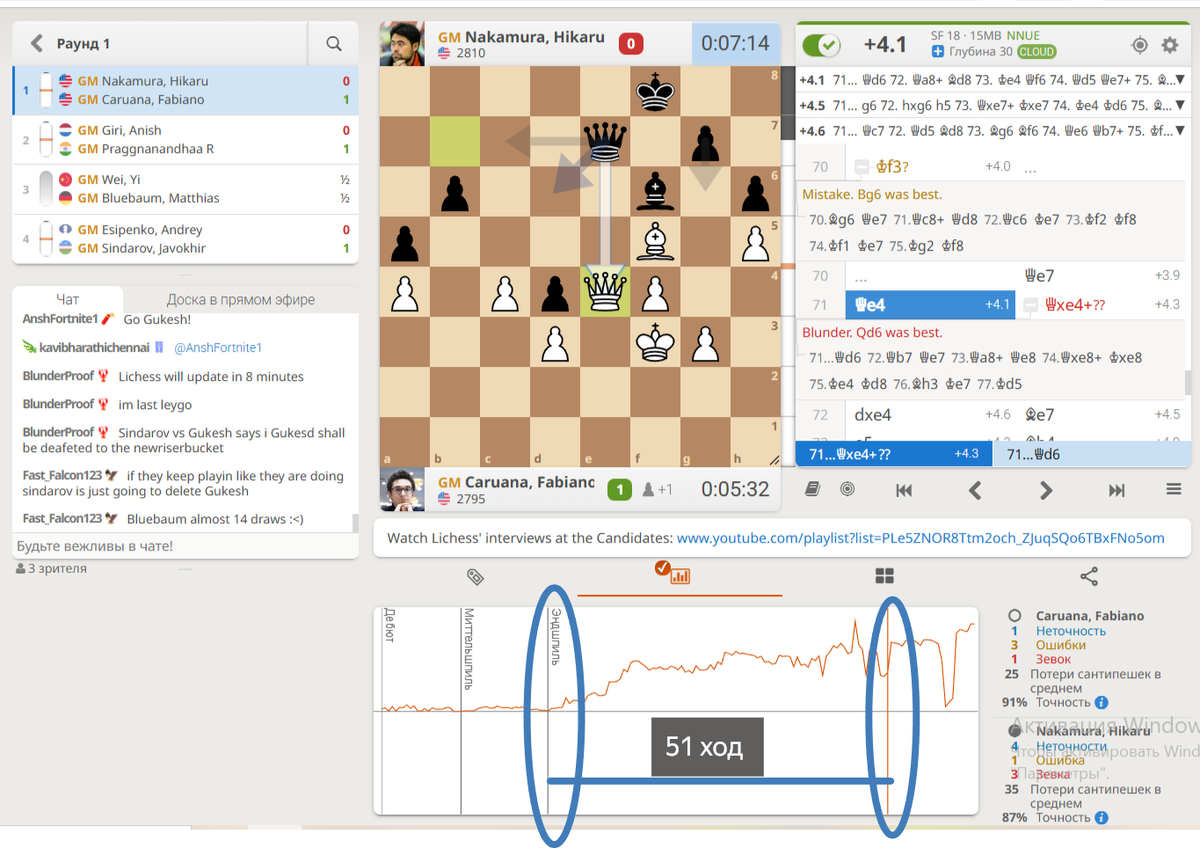Screen dimensions: 1200x848
Task: Select the Nakamura vs Caruana game
Action: point(185,90)
